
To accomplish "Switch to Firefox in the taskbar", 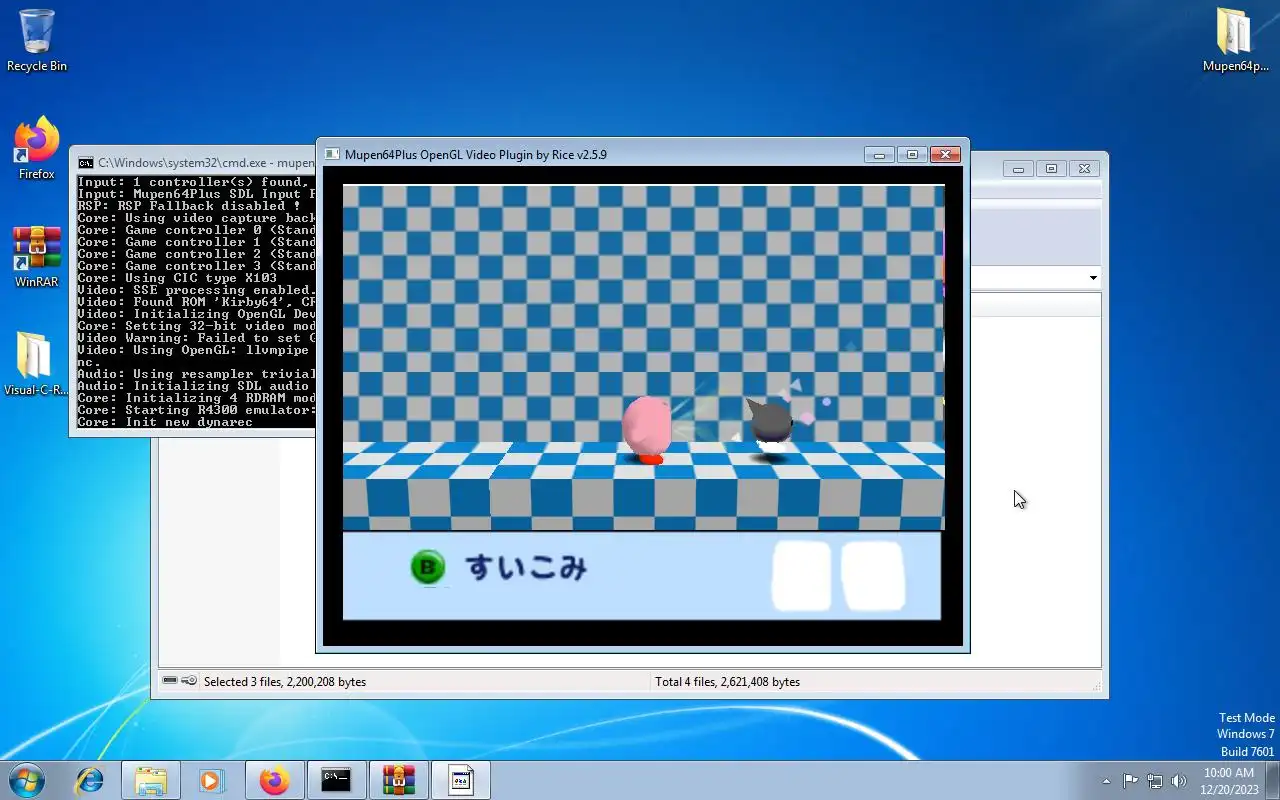I will click(x=273, y=780).
